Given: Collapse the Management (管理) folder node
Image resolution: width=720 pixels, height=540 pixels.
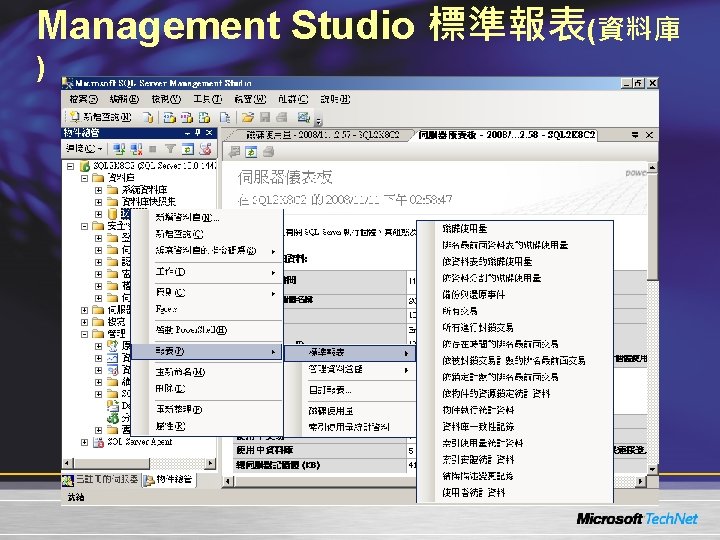Looking at the screenshot, I should point(84,334).
